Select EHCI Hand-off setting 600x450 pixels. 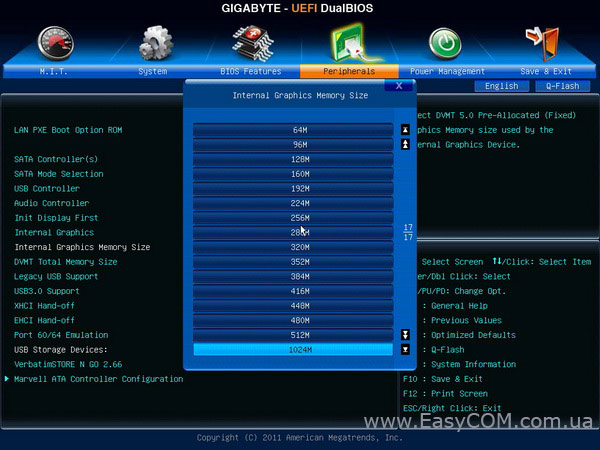coord(44,320)
